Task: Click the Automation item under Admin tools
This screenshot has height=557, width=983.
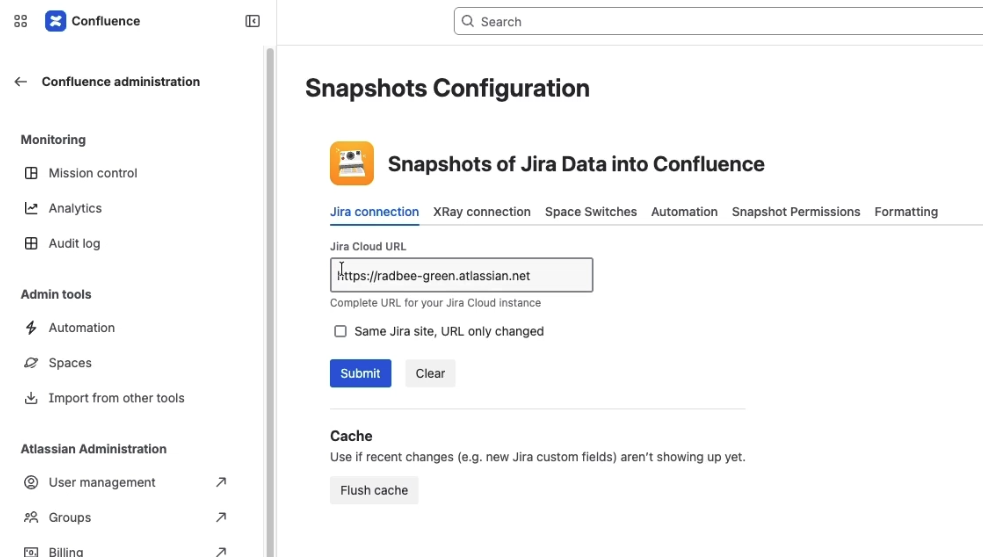Action: (x=81, y=327)
